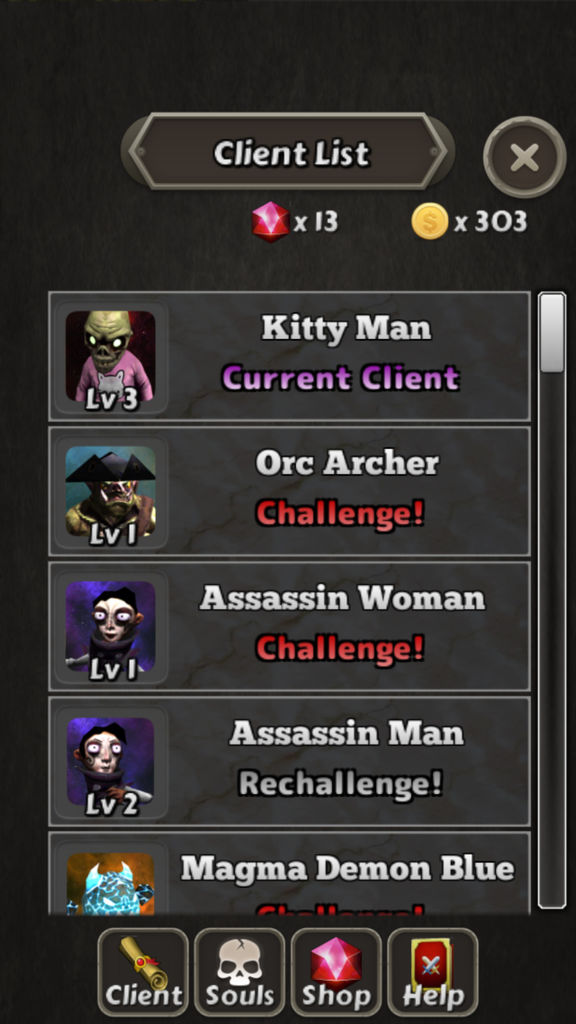Tap the red gem currency icon

pos(270,222)
